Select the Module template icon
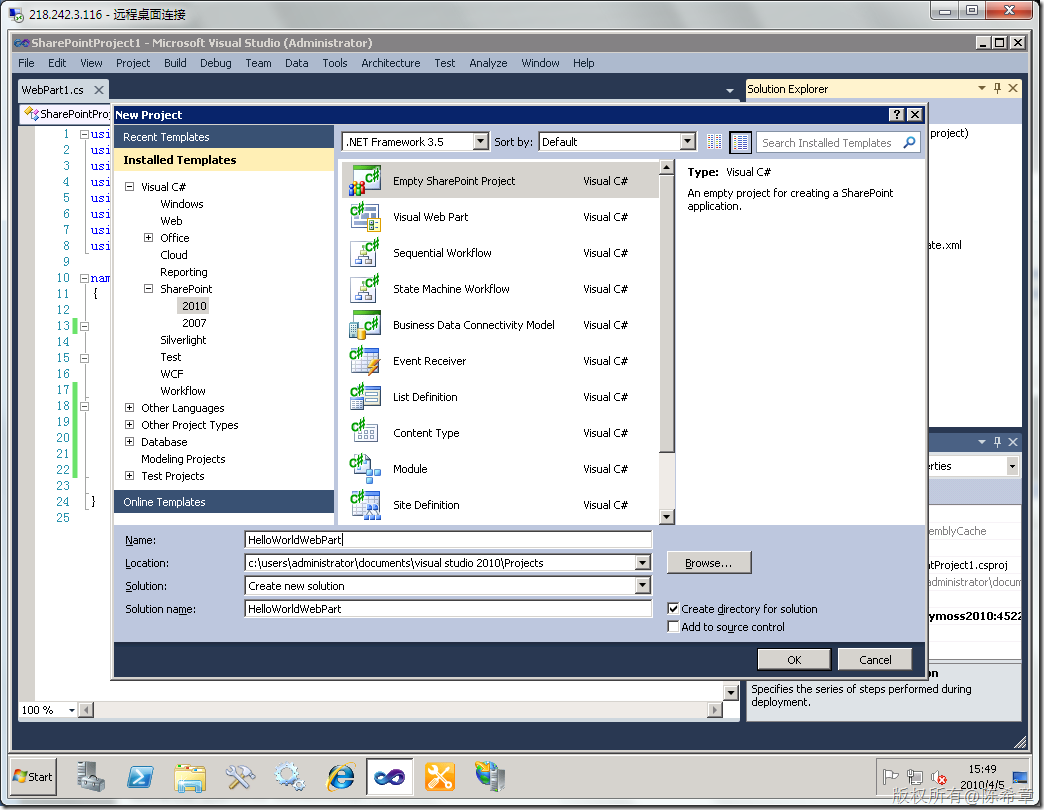 point(365,469)
